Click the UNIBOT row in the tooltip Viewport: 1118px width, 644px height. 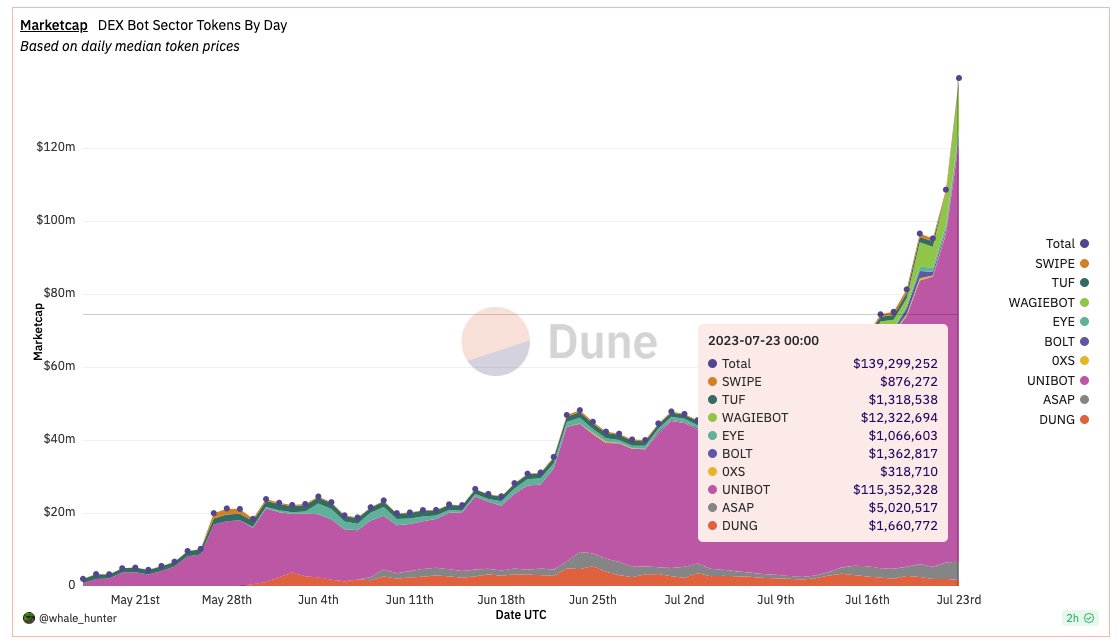coord(823,490)
